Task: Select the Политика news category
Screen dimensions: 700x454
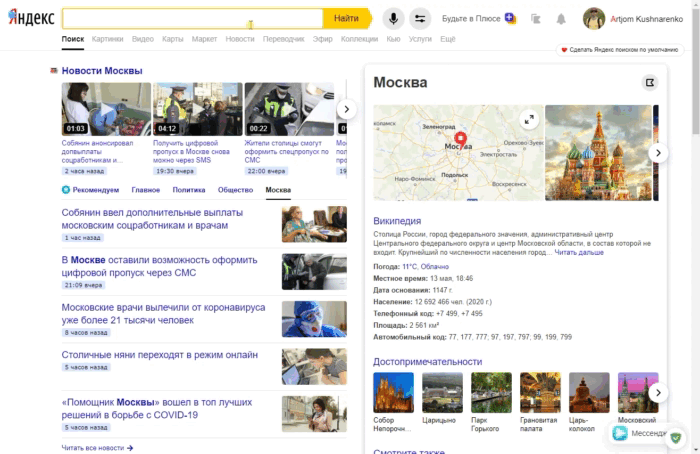Action: 189,190
